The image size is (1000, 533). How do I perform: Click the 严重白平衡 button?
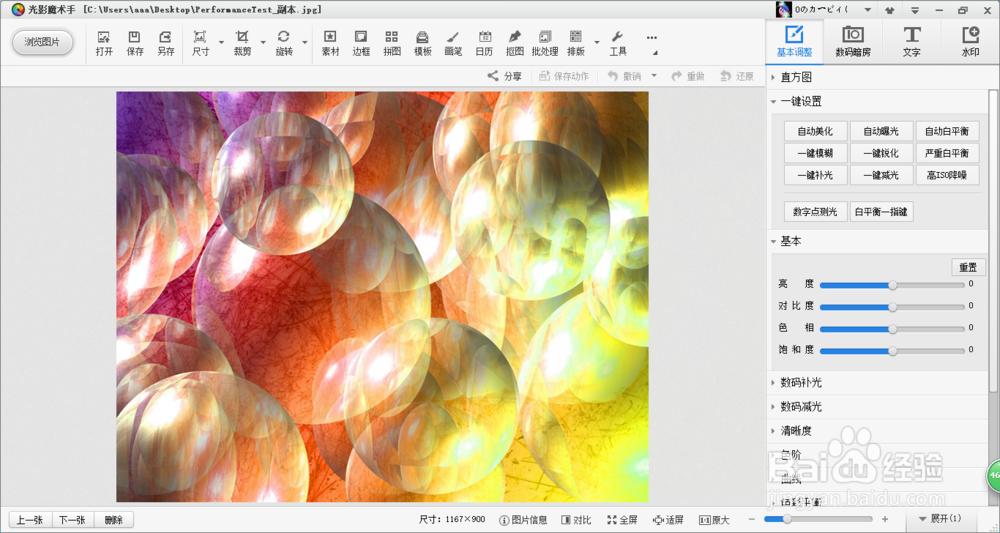pos(947,153)
